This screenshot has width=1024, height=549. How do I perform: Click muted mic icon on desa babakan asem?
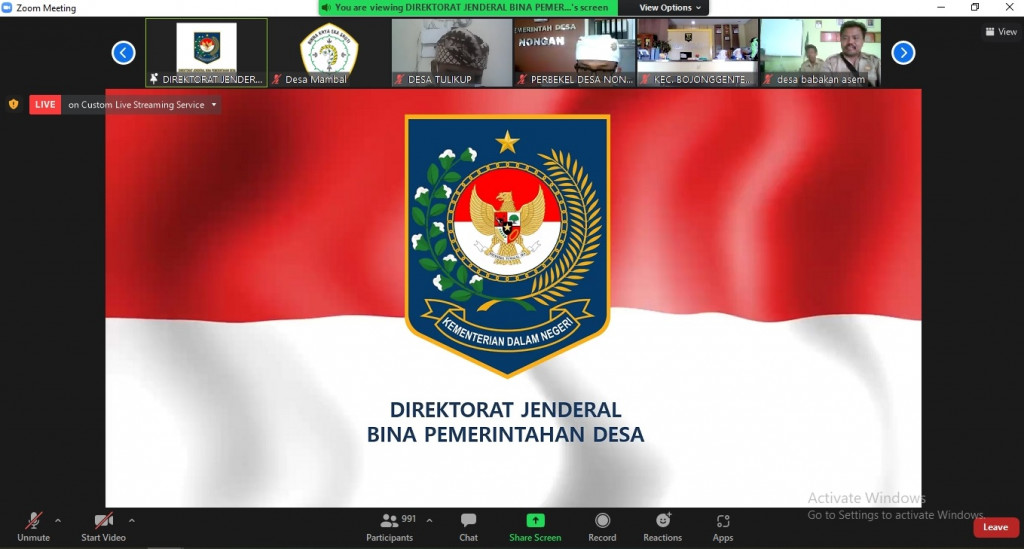[x=768, y=79]
